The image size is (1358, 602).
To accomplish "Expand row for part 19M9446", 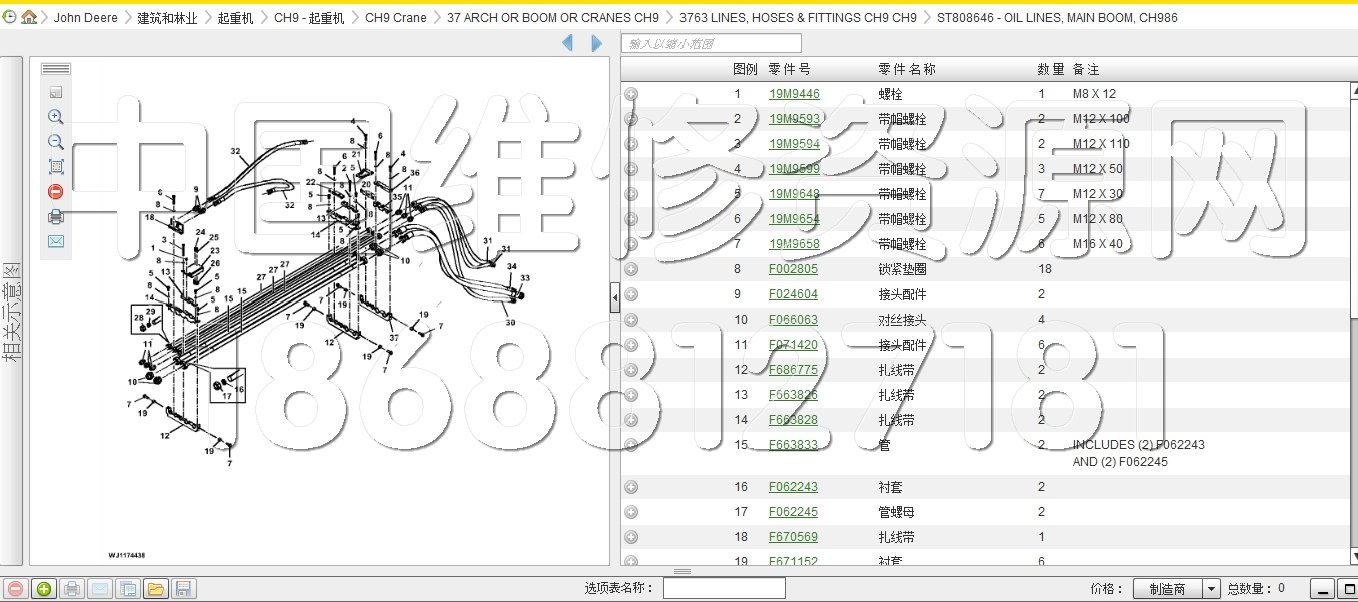I will pos(631,94).
